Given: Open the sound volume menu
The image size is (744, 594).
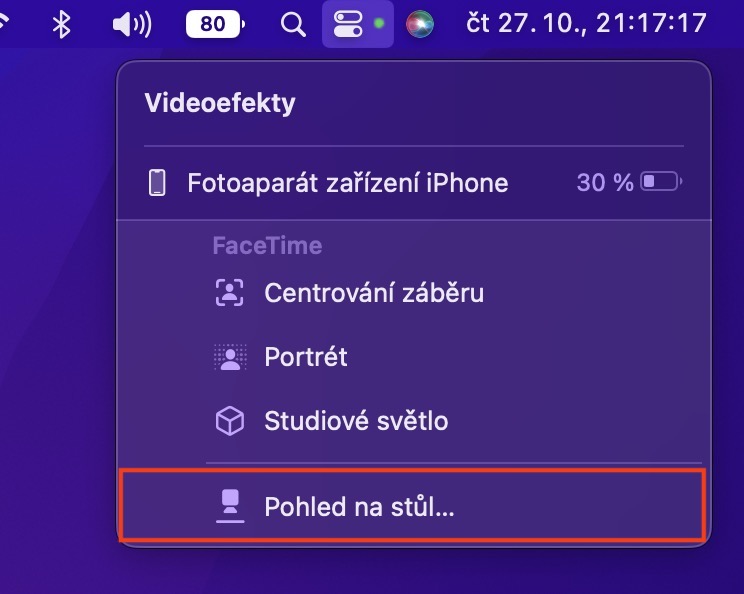Looking at the screenshot, I should [x=131, y=24].
